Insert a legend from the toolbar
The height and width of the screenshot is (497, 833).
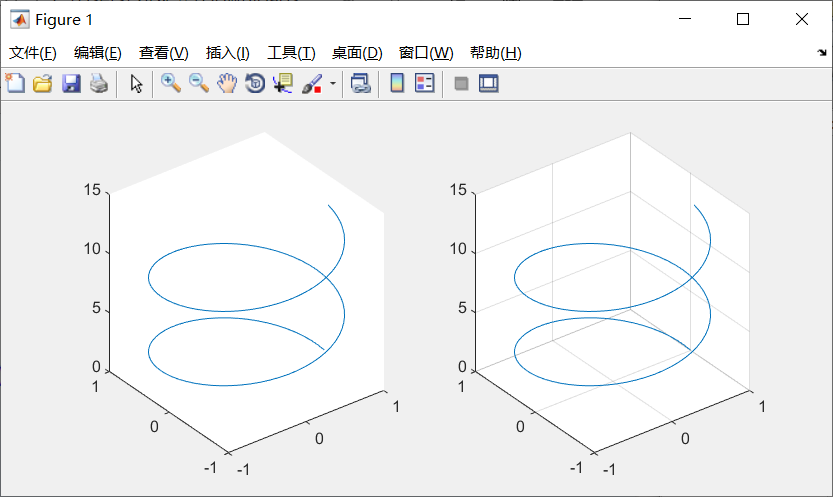(424, 83)
